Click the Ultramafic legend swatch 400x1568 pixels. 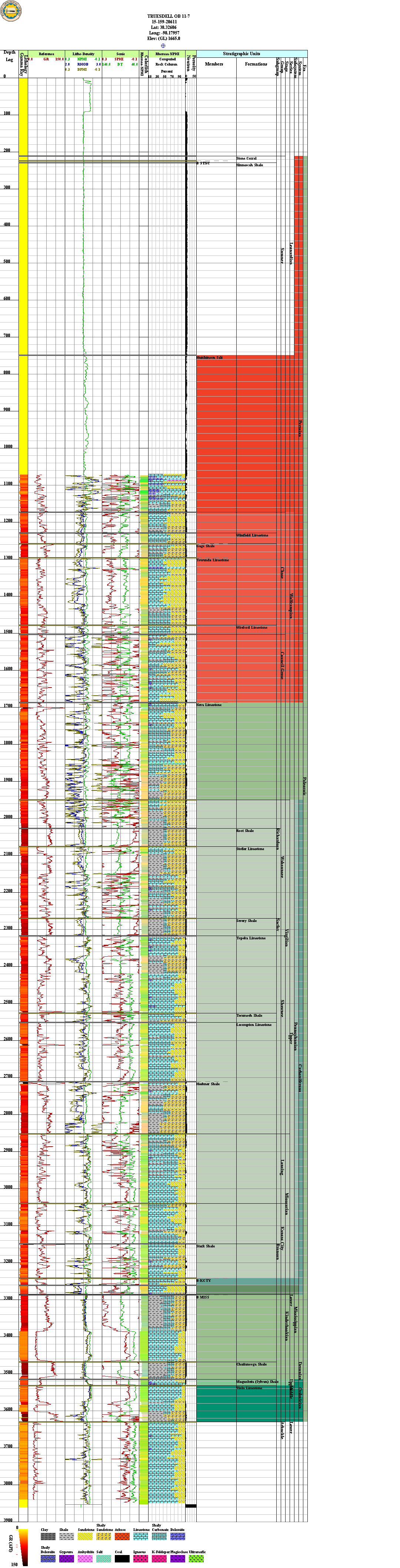click(x=196, y=1559)
